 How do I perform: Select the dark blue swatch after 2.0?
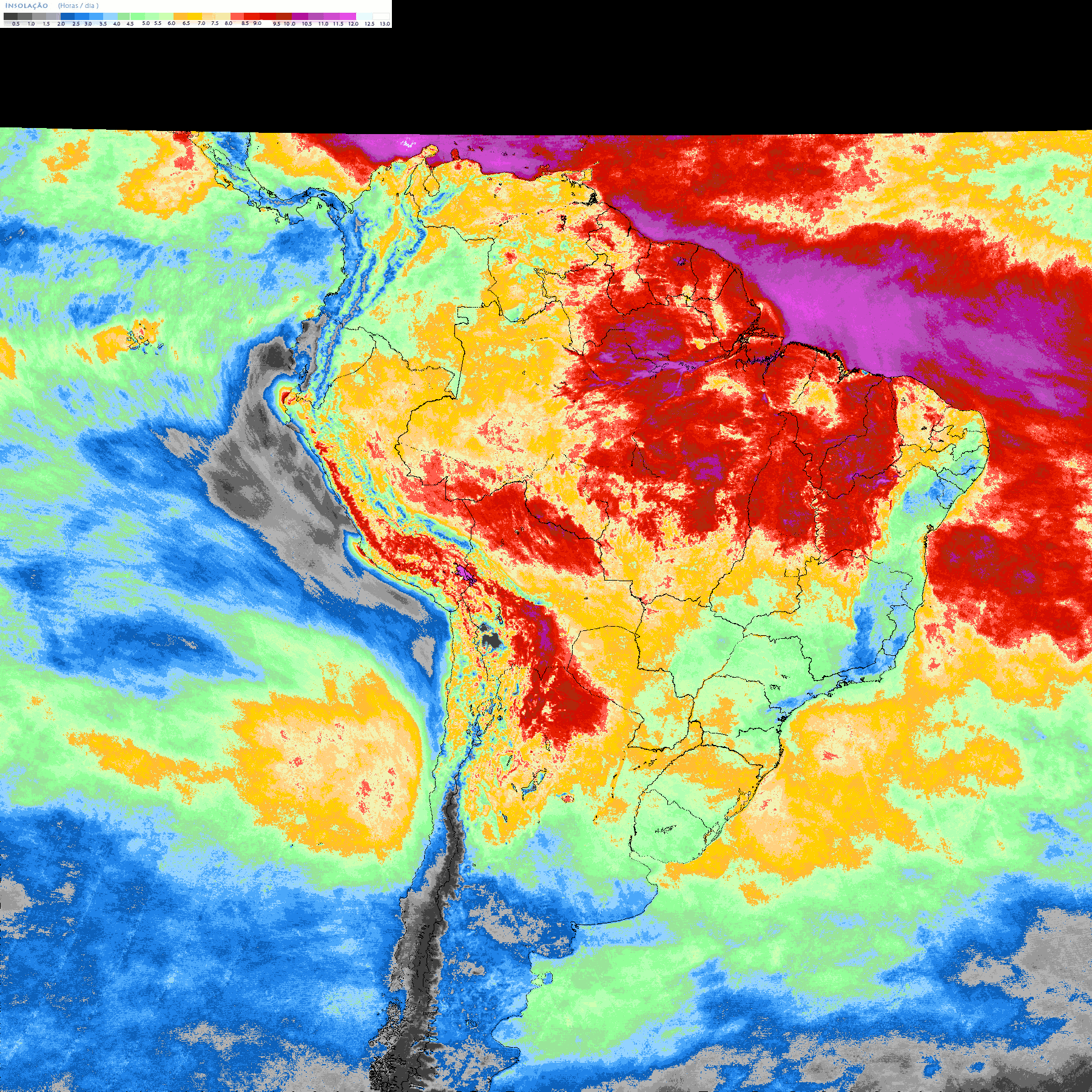pos(67,16)
